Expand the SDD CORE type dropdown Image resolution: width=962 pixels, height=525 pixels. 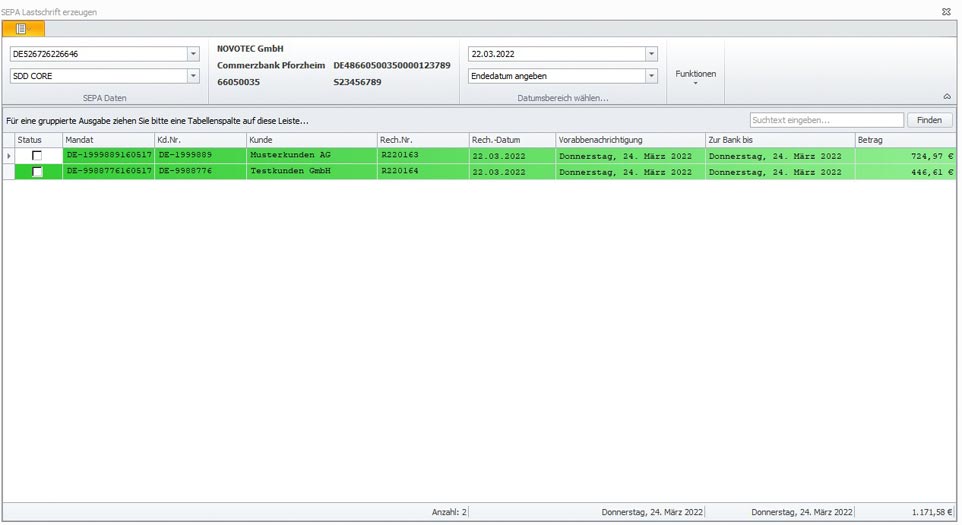point(193,76)
